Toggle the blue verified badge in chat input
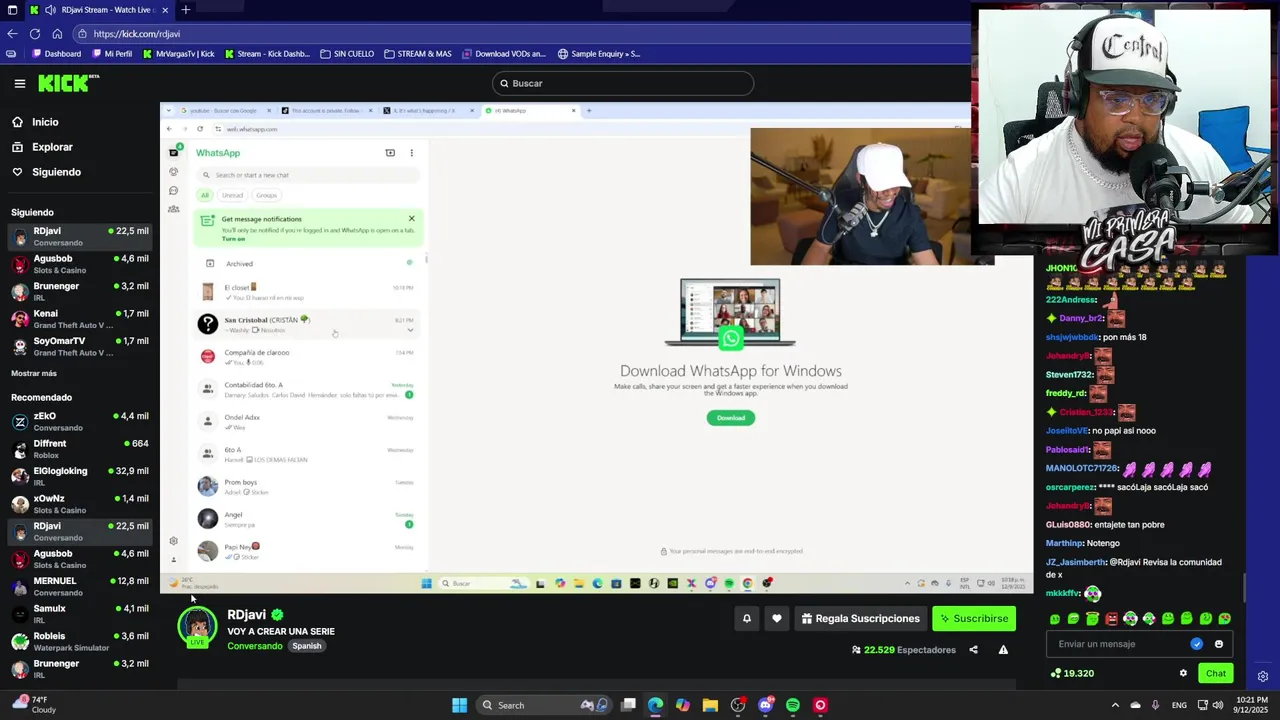Image resolution: width=1280 pixels, height=720 pixels. (1197, 644)
